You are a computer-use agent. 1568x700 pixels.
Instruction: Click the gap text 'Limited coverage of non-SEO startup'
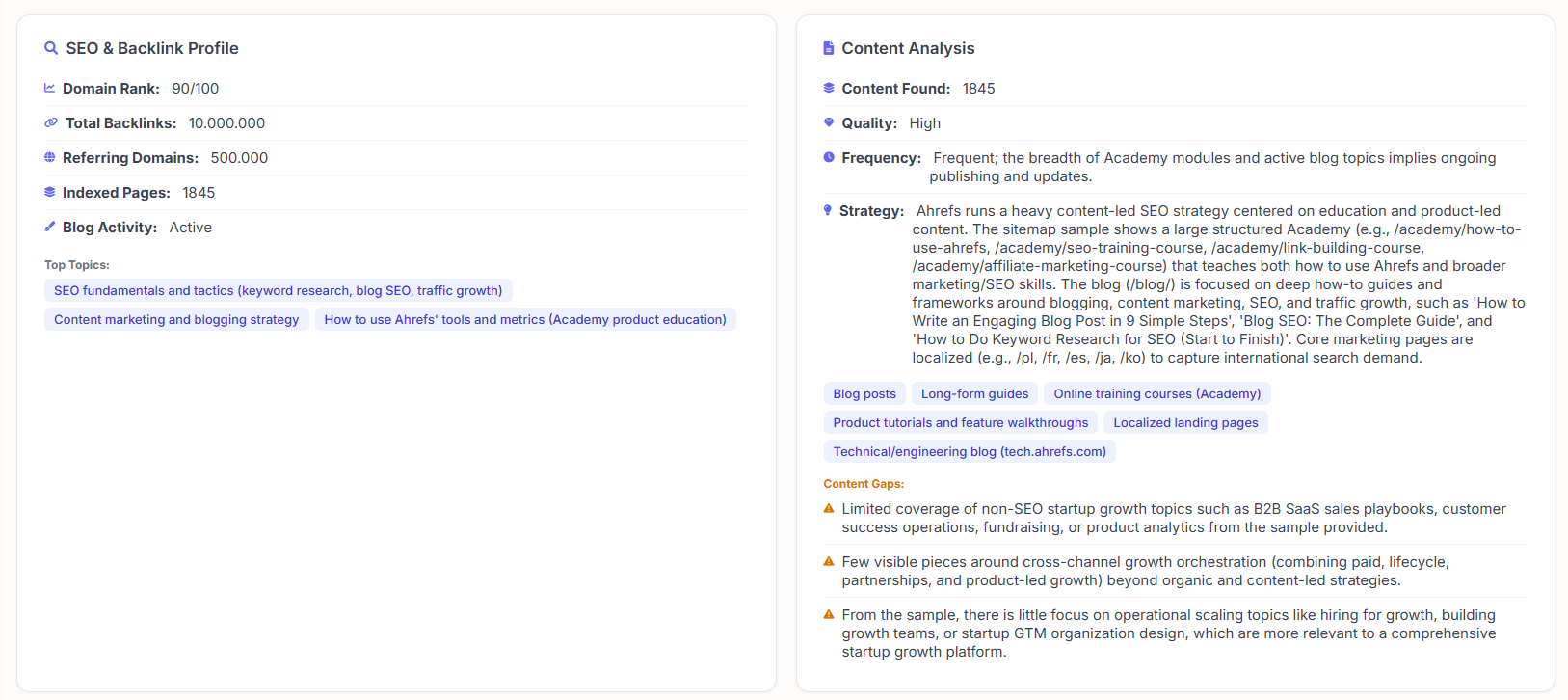click(x=1174, y=518)
